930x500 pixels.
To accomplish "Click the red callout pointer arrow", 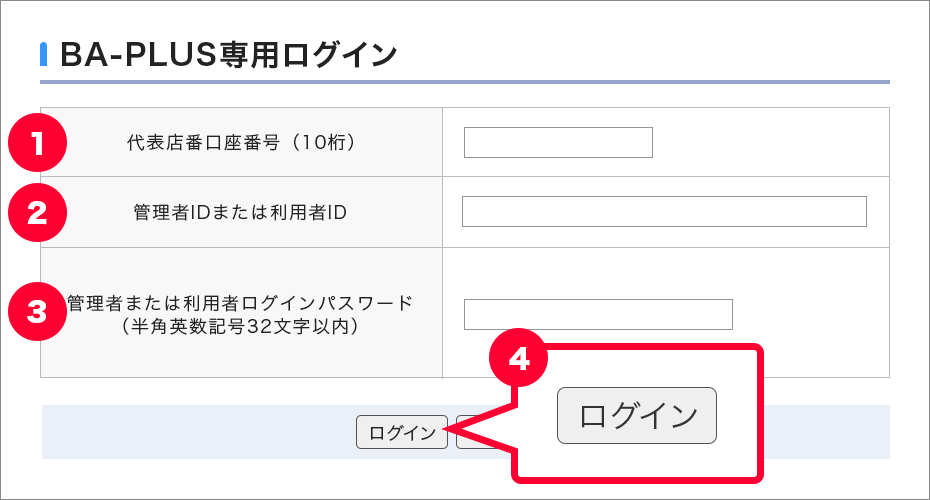I will point(479,431).
